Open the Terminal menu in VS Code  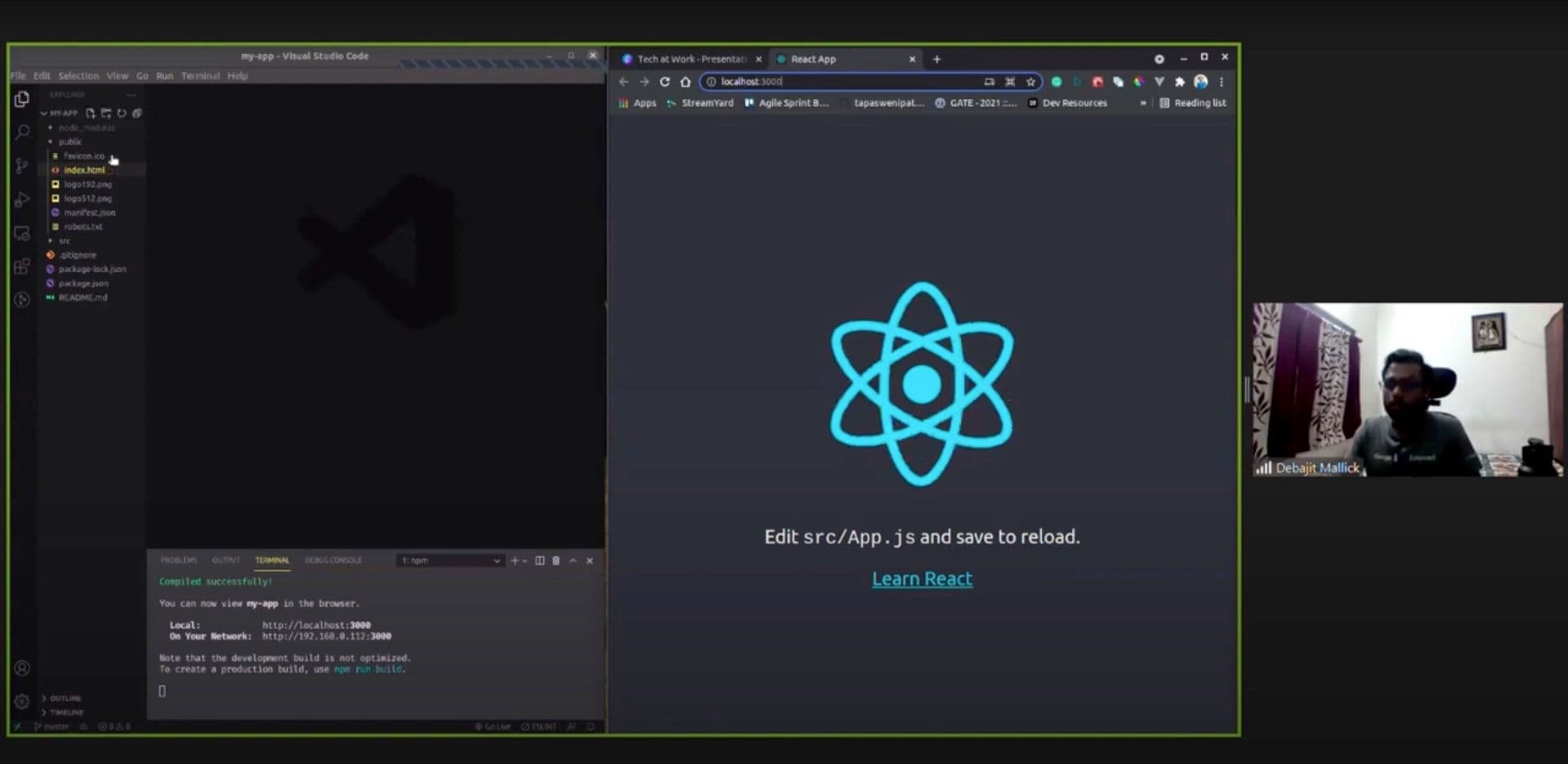(x=200, y=76)
